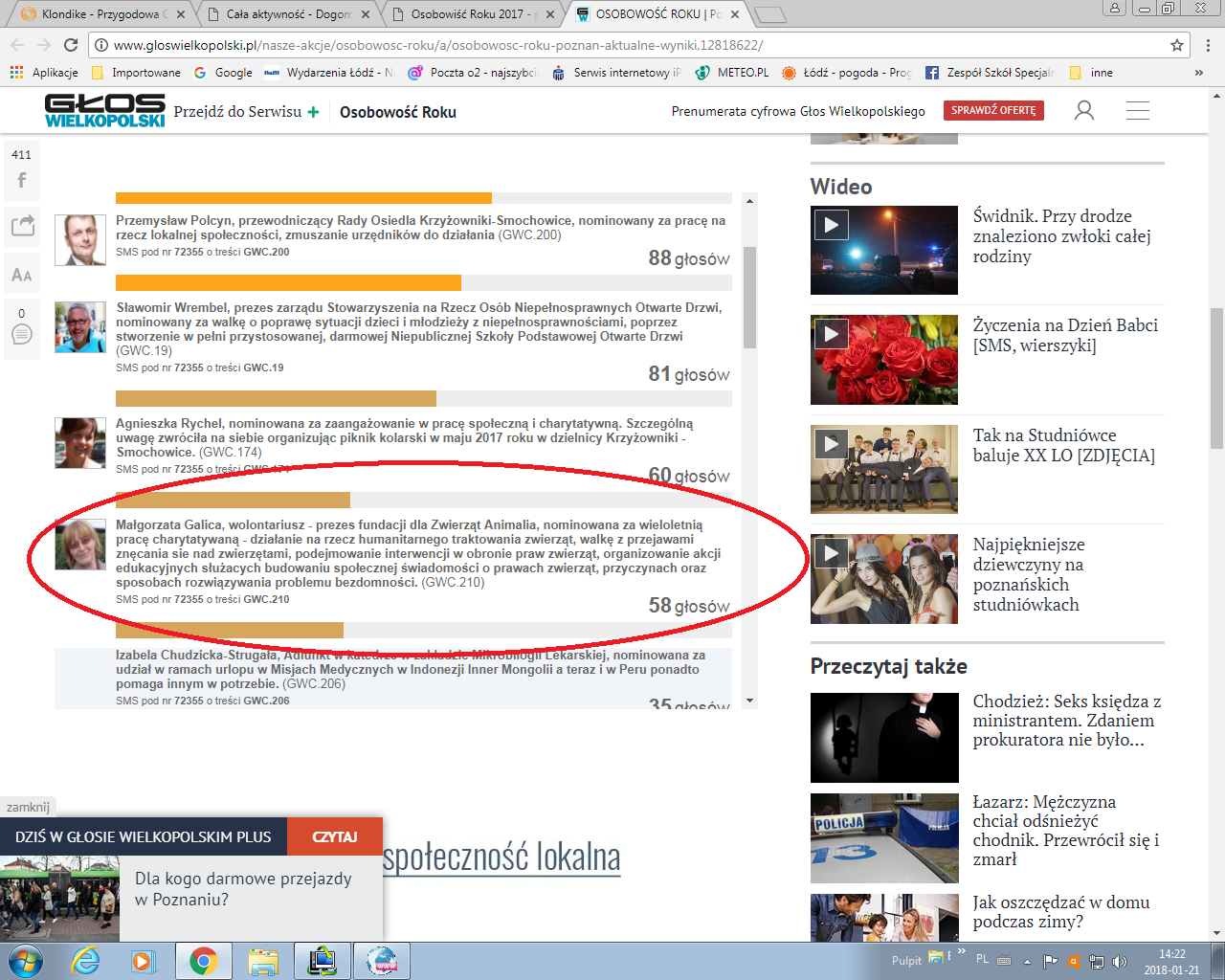1225x980 pixels.
Task: Switch to the Klondike browser tab
Action: point(96,14)
